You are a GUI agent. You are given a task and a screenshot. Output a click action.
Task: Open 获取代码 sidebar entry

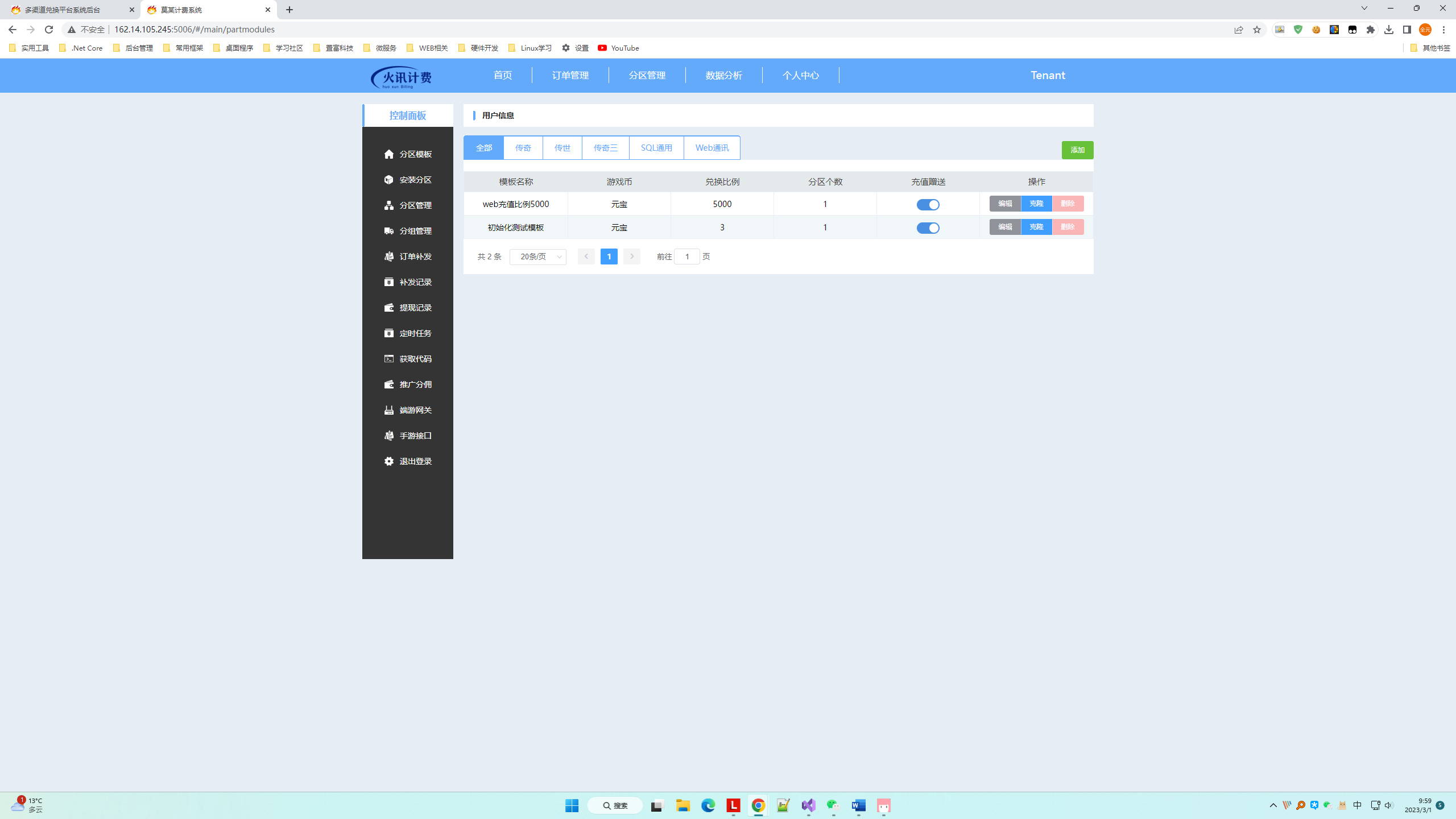pyautogui.click(x=408, y=359)
